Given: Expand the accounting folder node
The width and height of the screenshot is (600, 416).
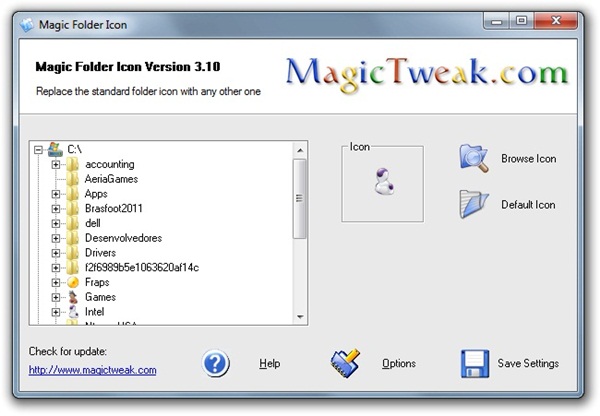Looking at the screenshot, I should tap(56, 165).
